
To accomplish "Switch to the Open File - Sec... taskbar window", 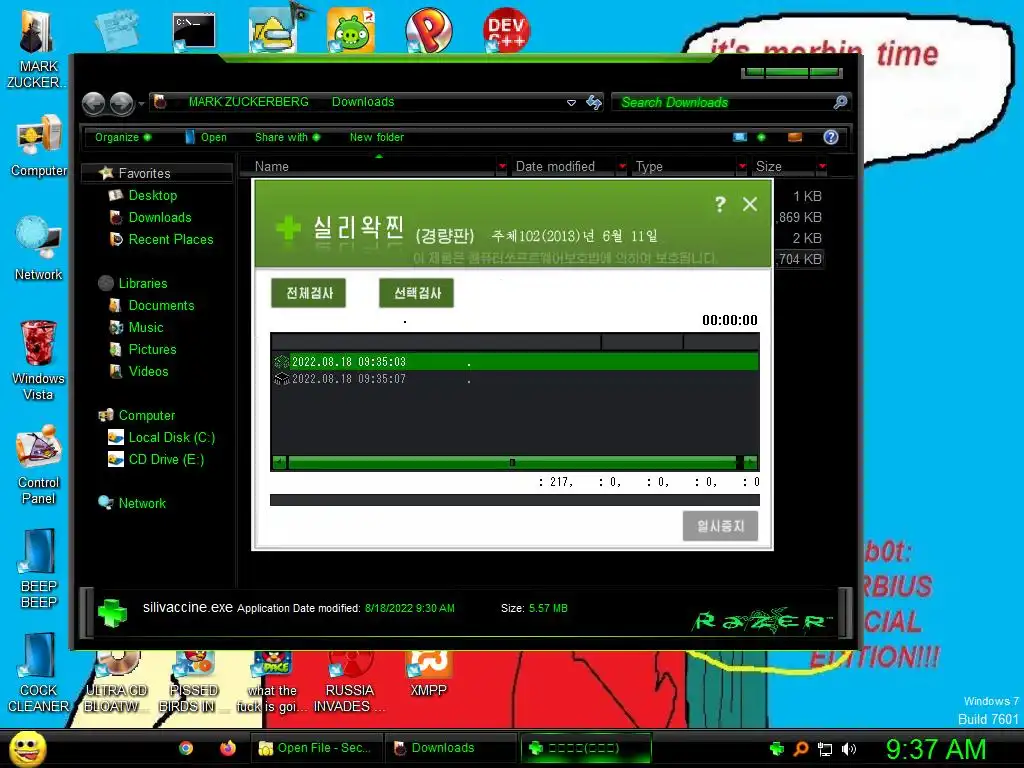I will (x=316, y=748).
